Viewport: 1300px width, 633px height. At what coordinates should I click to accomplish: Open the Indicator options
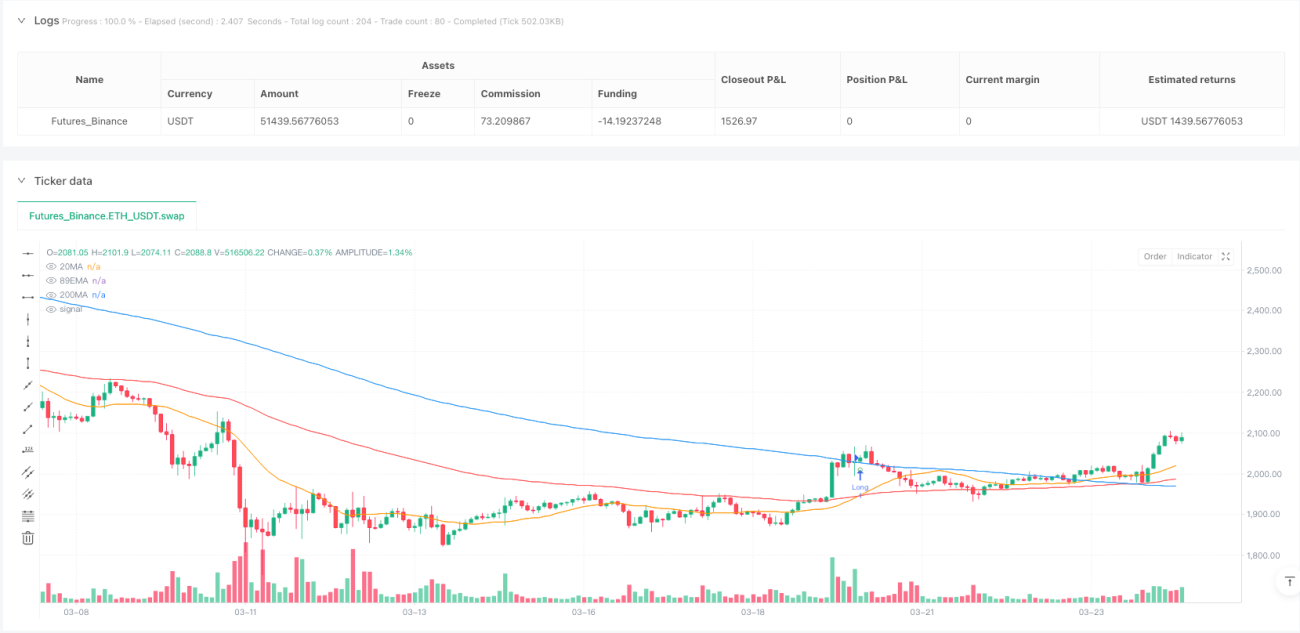point(1194,257)
